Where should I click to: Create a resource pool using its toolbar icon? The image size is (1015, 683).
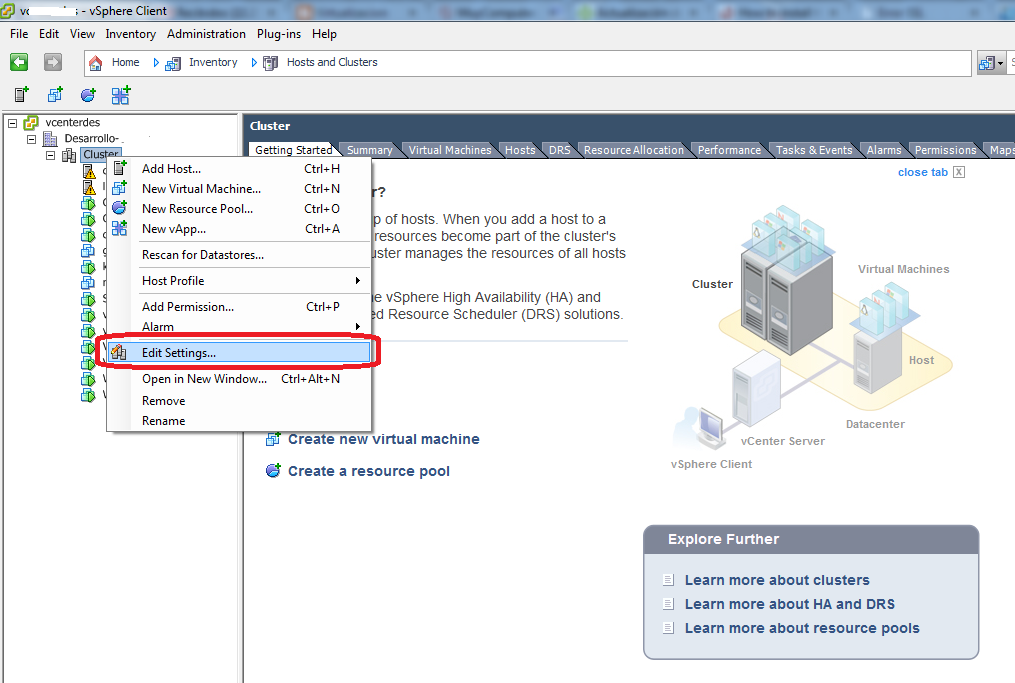point(87,95)
